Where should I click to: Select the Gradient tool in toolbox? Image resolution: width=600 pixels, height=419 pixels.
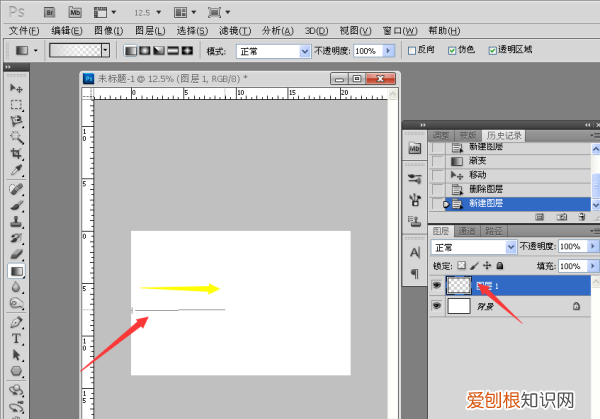click(16, 271)
